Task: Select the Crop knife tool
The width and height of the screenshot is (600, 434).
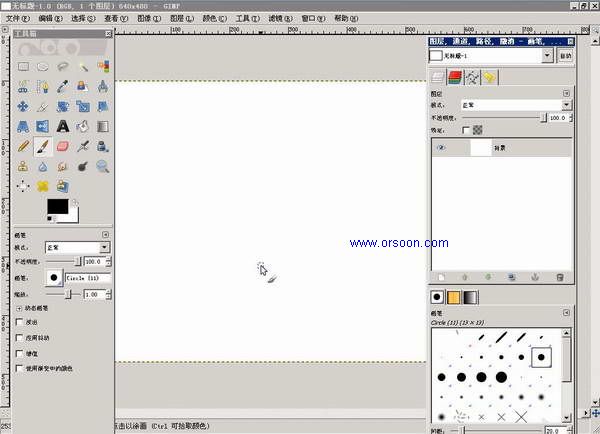Action: [x=43, y=107]
